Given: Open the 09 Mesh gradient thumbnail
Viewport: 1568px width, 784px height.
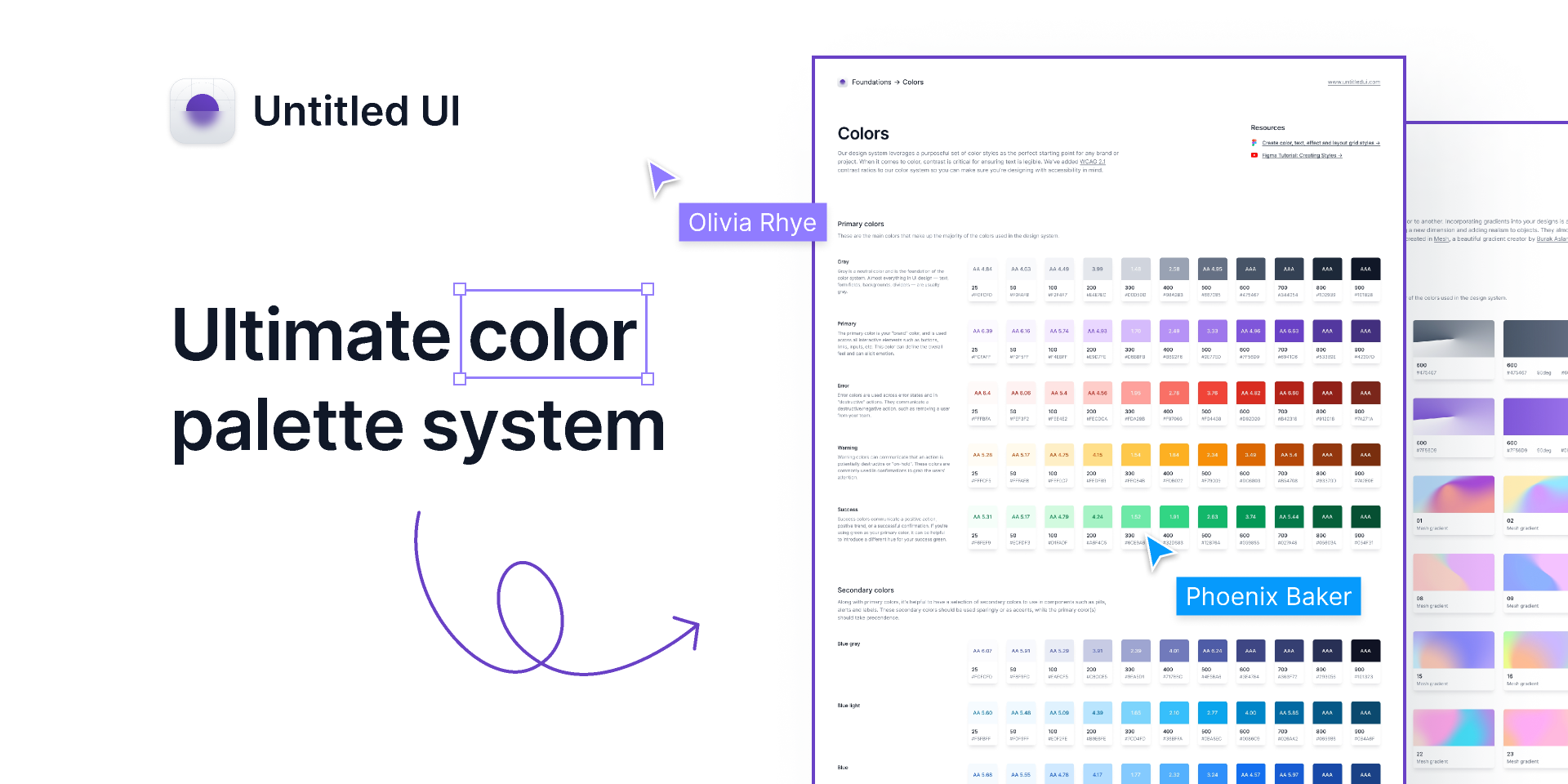Looking at the screenshot, I should tap(1535, 572).
